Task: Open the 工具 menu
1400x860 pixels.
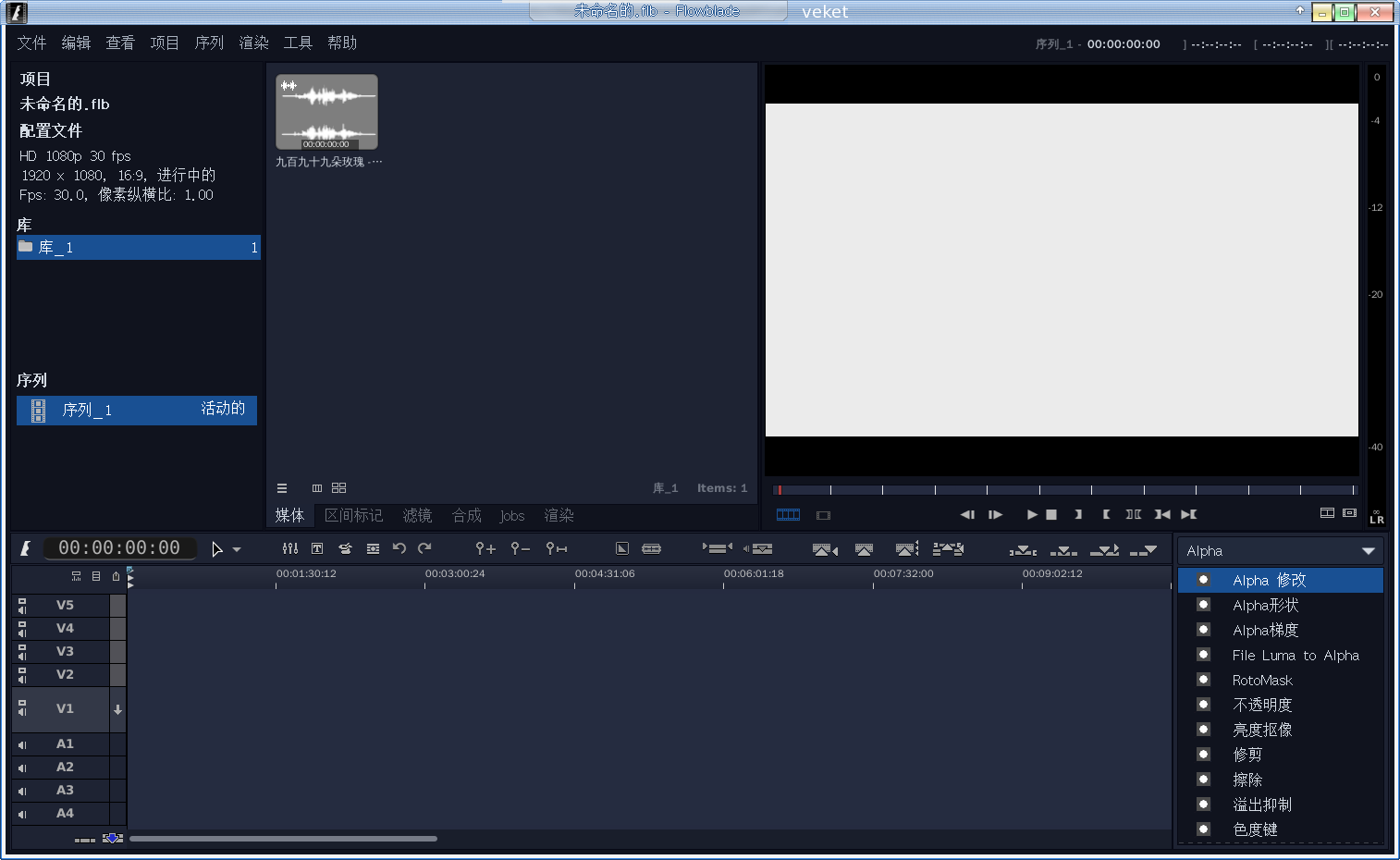Action: pyautogui.click(x=298, y=43)
